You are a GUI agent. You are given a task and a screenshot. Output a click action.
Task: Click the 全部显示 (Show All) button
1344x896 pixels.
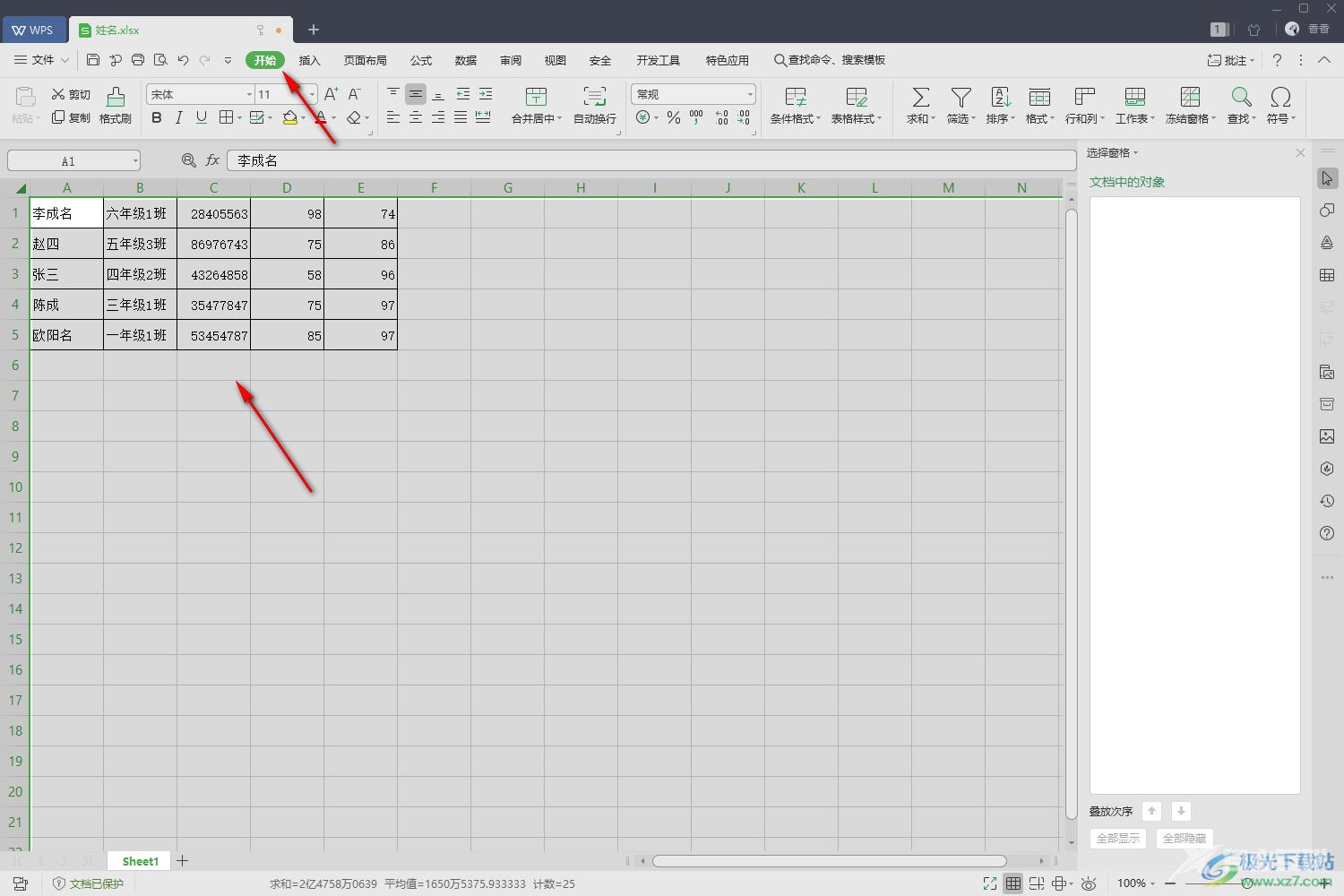coord(1118,839)
